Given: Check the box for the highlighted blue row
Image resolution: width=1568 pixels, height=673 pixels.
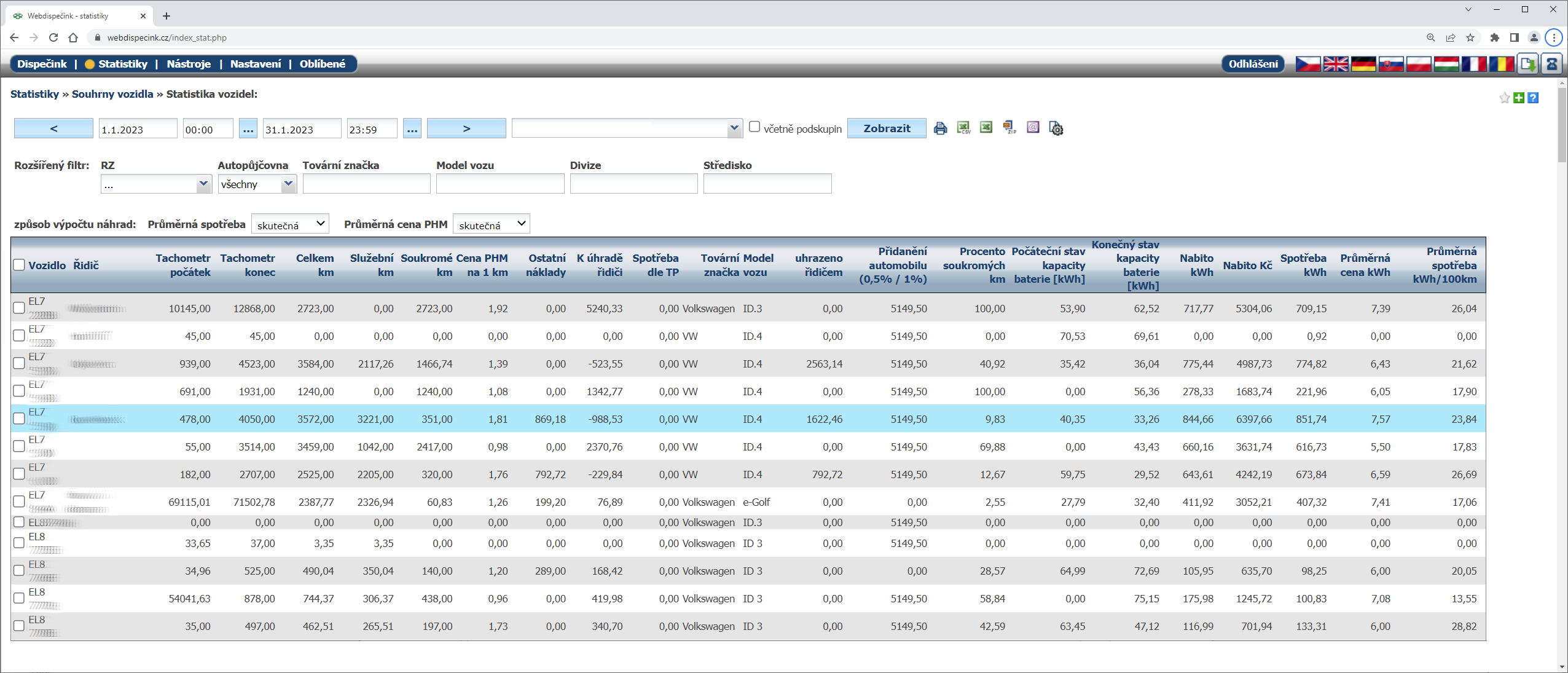Looking at the screenshot, I should tap(19, 419).
